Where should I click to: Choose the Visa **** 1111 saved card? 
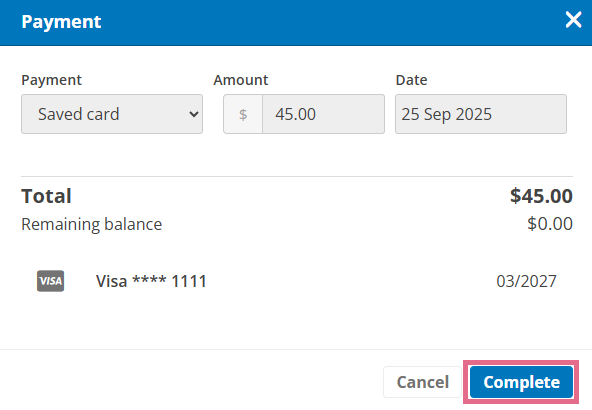151,281
